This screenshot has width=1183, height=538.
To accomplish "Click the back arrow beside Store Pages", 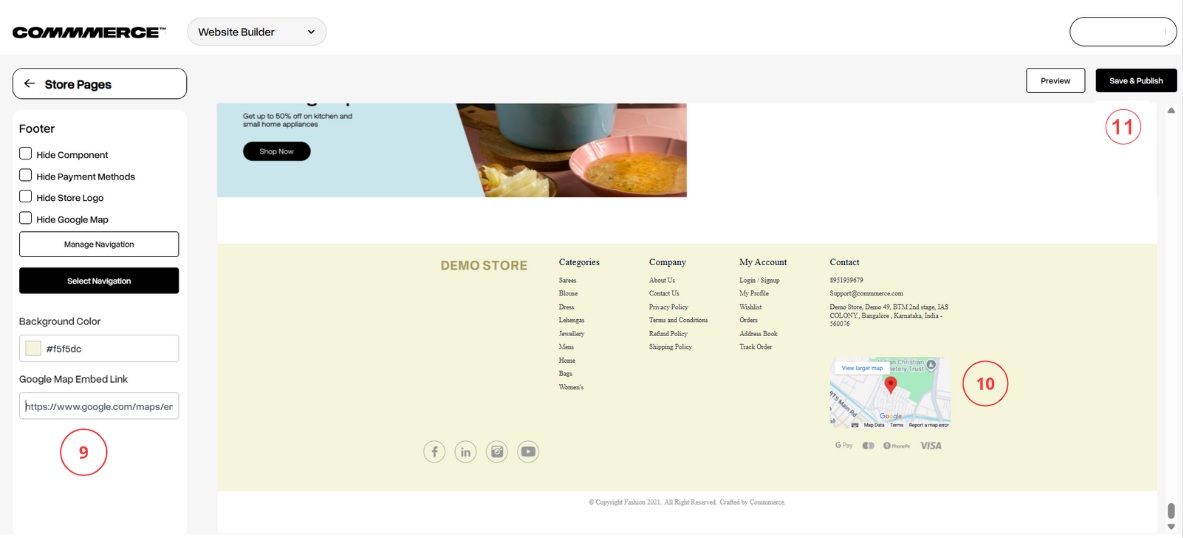I will tap(30, 84).
